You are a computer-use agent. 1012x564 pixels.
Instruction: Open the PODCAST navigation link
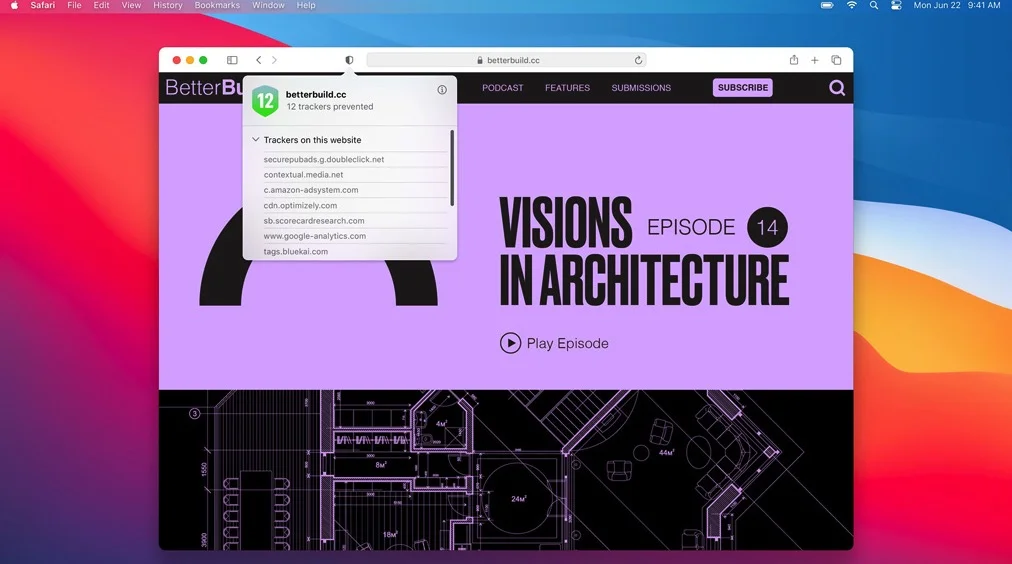(502, 88)
